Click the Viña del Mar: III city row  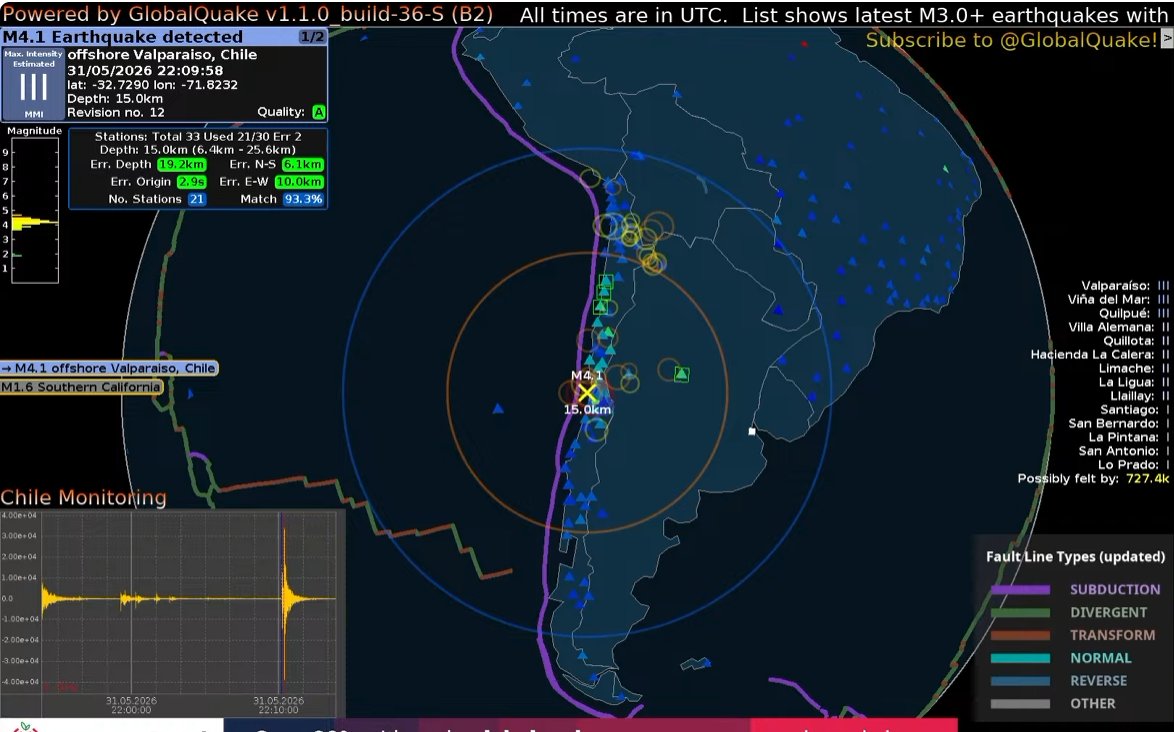1118,299
